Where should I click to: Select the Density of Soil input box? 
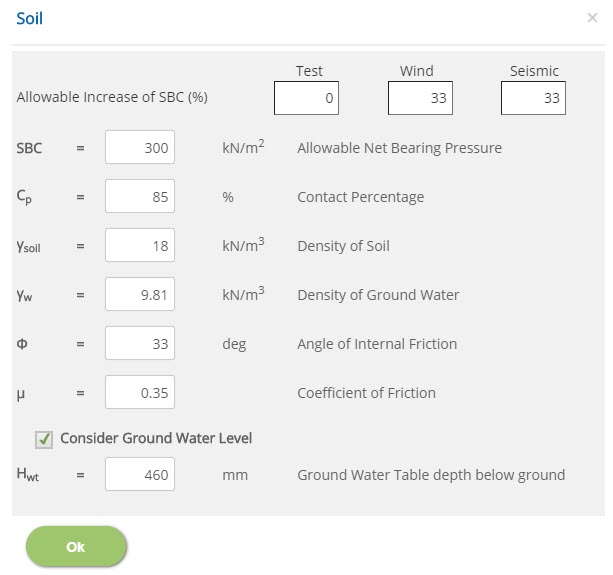pos(140,245)
